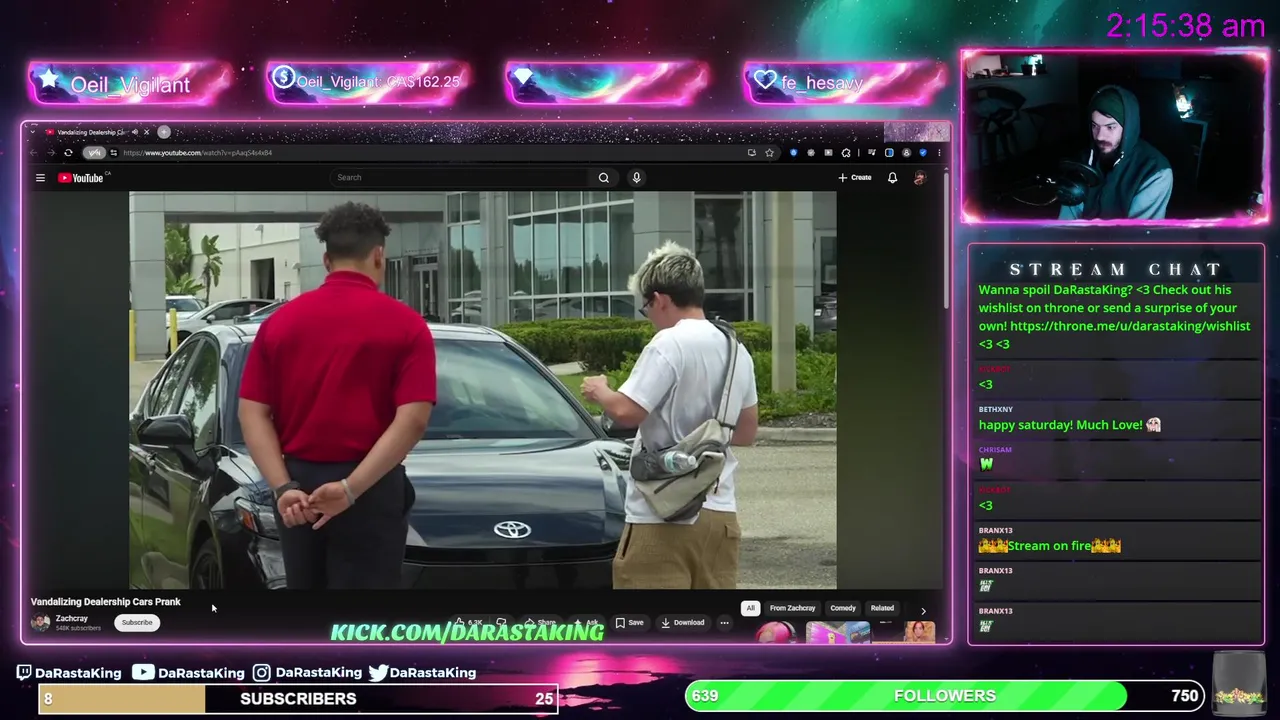Click the YouTube DaRastaKing social label
1280x720 pixels.
(x=189, y=673)
